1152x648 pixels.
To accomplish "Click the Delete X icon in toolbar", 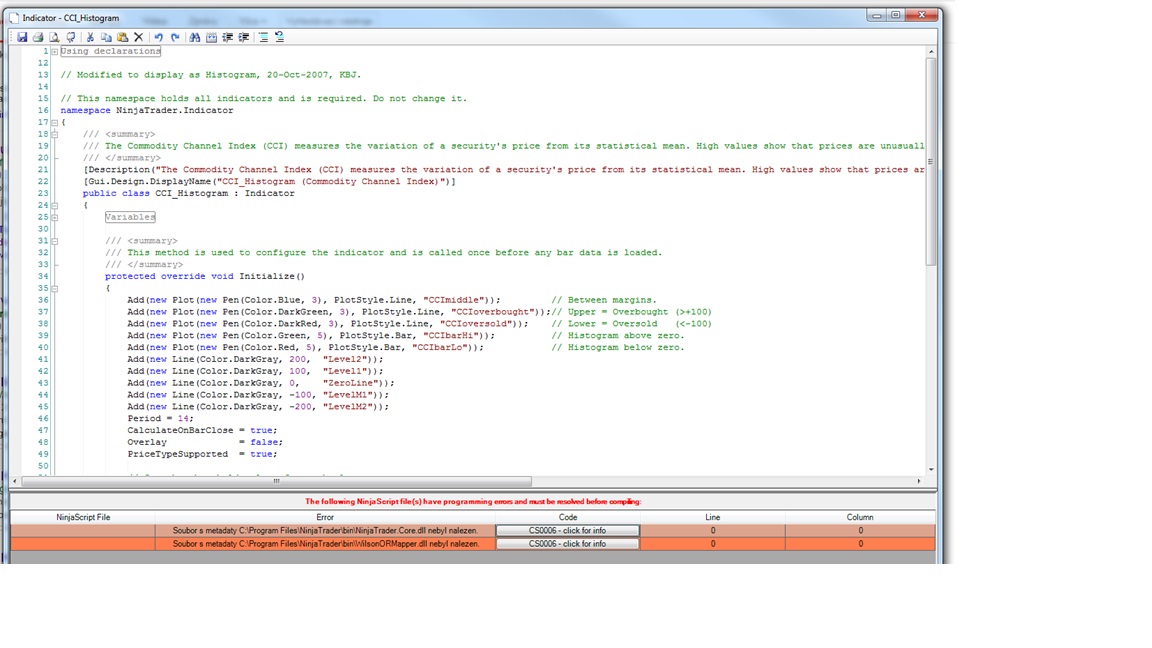I will [x=139, y=37].
